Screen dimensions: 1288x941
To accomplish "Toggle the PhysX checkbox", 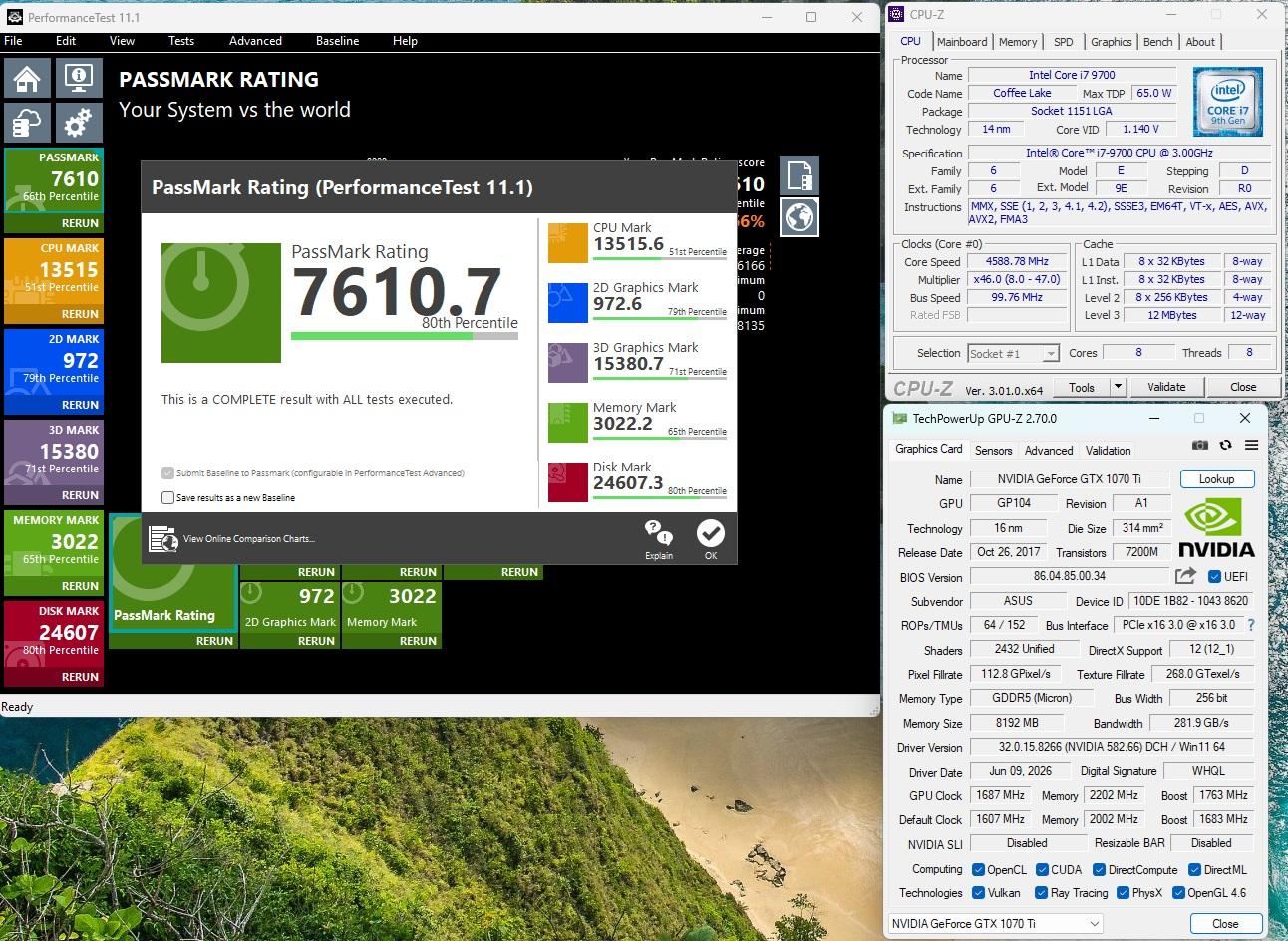I will tap(1123, 893).
